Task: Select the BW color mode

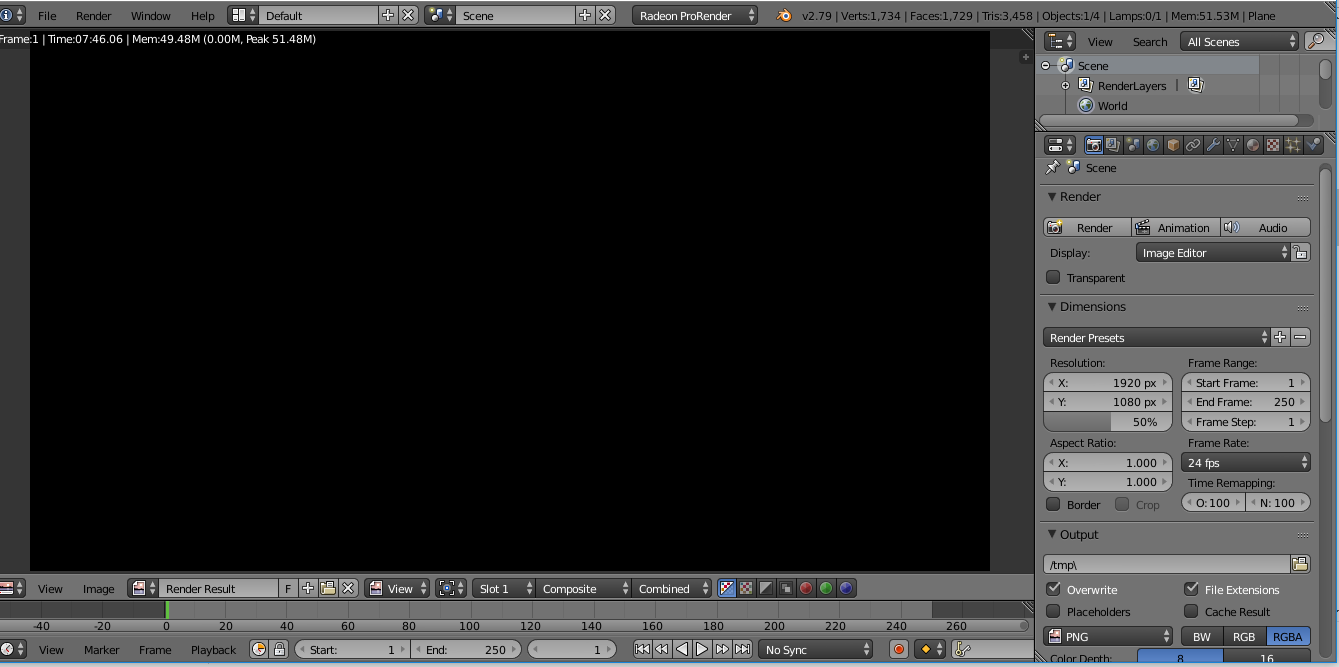Action: [x=1202, y=636]
